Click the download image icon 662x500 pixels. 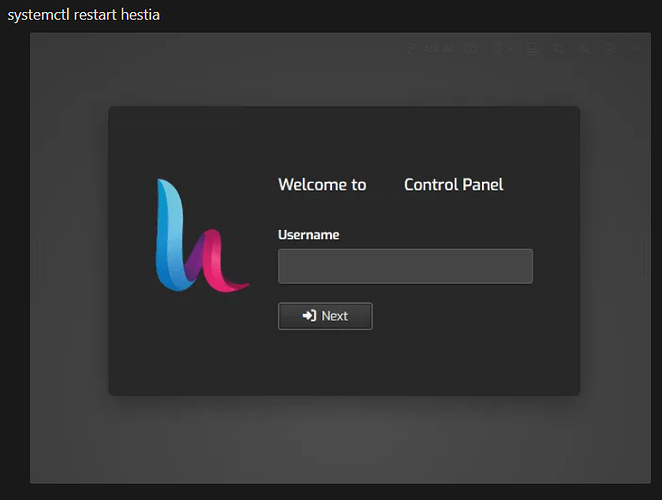(x=610, y=49)
